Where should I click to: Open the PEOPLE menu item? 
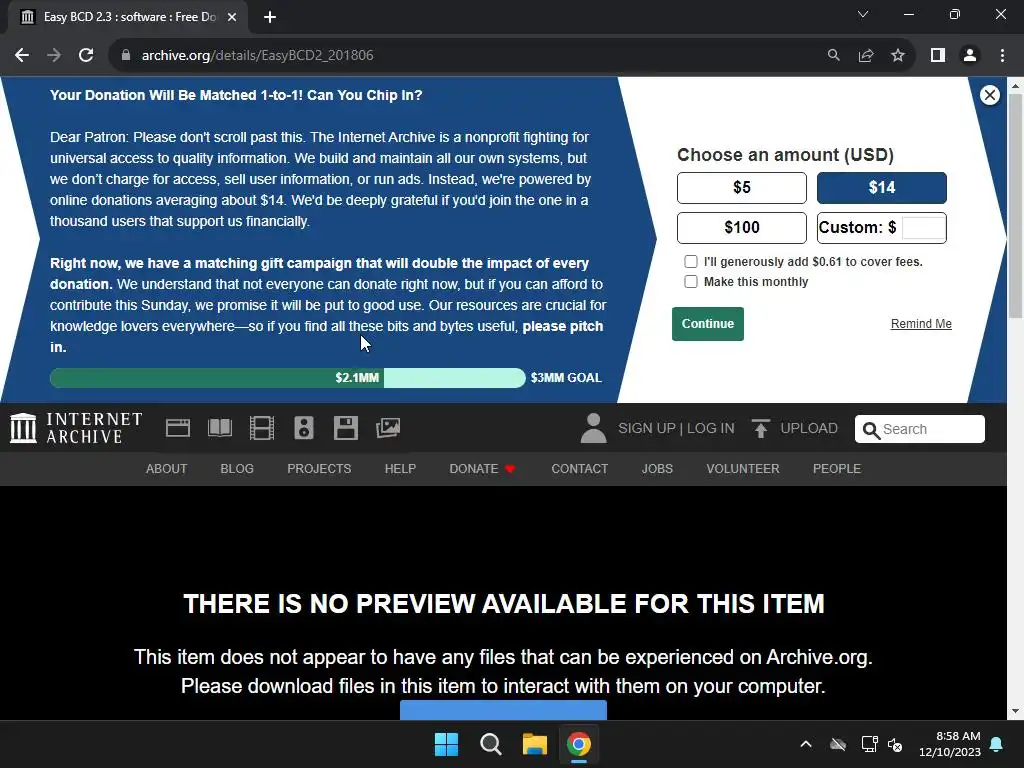[x=837, y=469]
